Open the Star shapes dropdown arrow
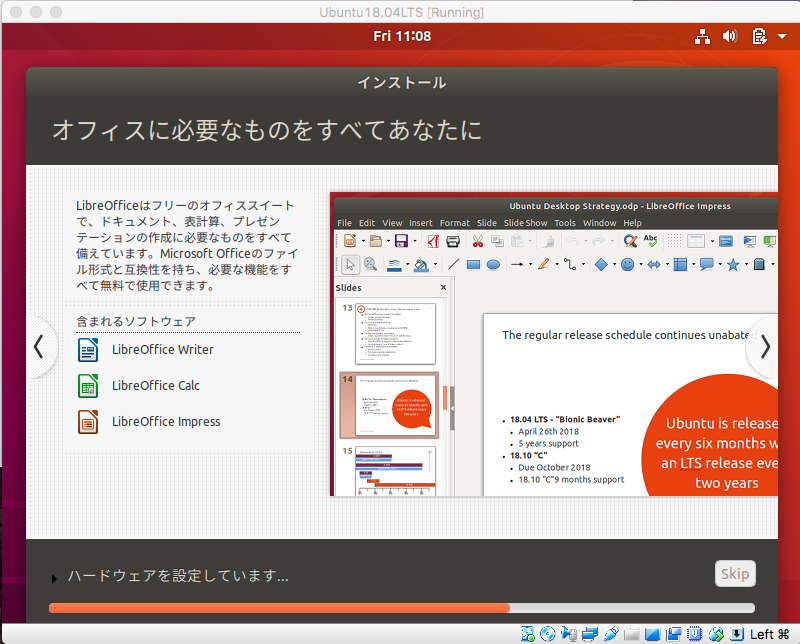 pos(746,264)
